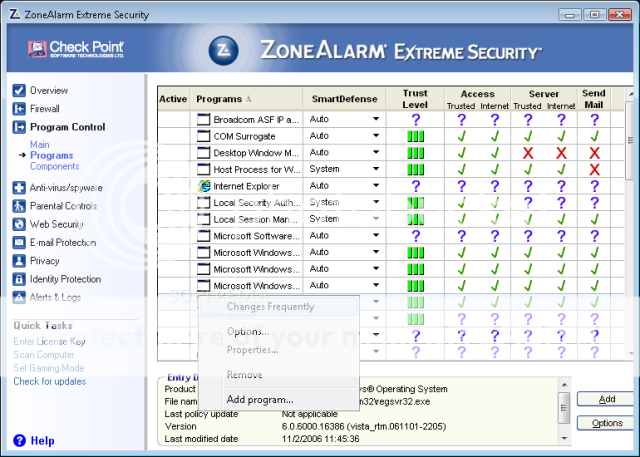Viewport: 640px width, 457px height.
Task: Open SmartDefense dropdown for Broadcom ASF row
Action: pyautogui.click(x=376, y=119)
